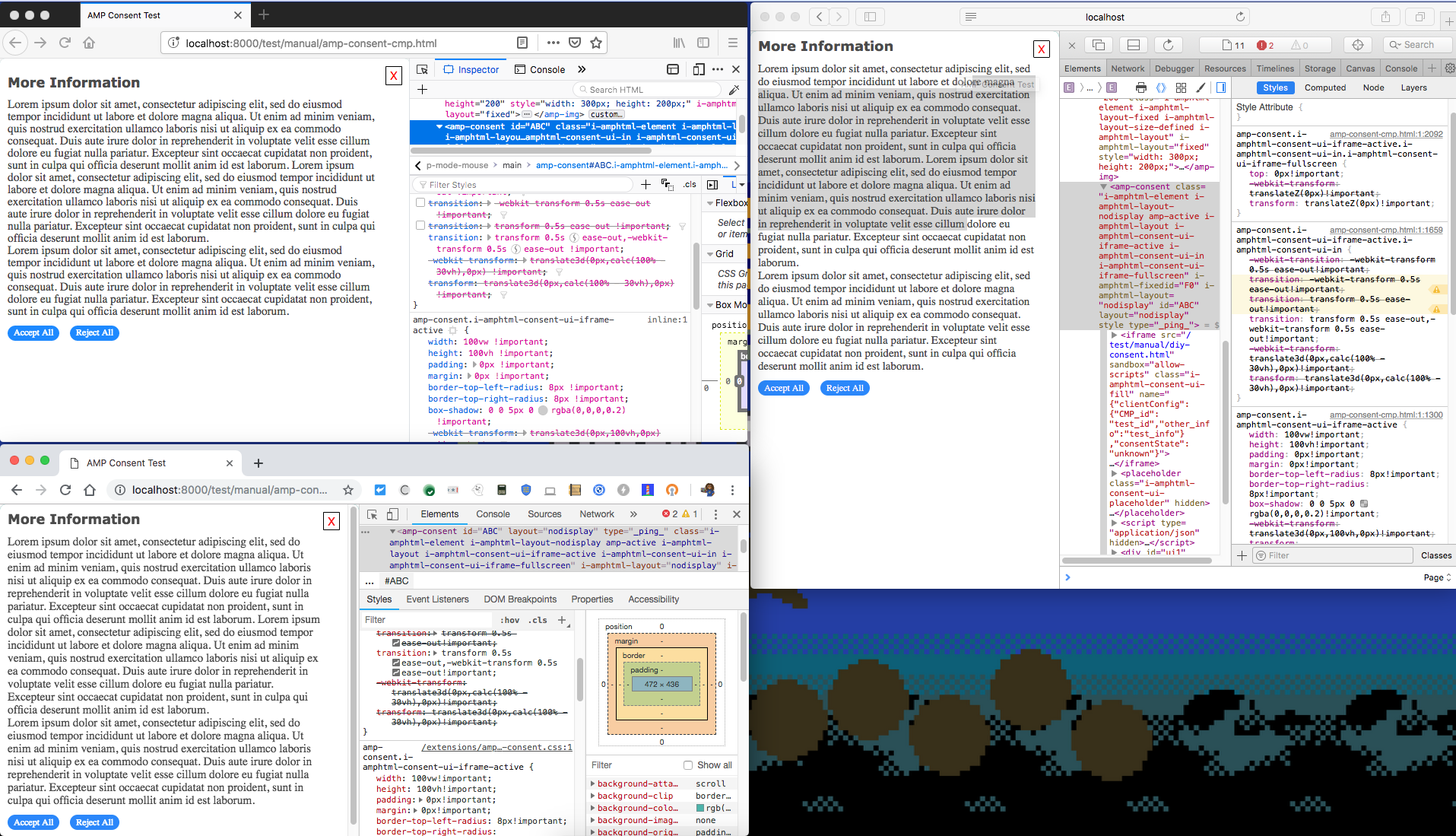Open Firefox reader view icon

tap(522, 43)
